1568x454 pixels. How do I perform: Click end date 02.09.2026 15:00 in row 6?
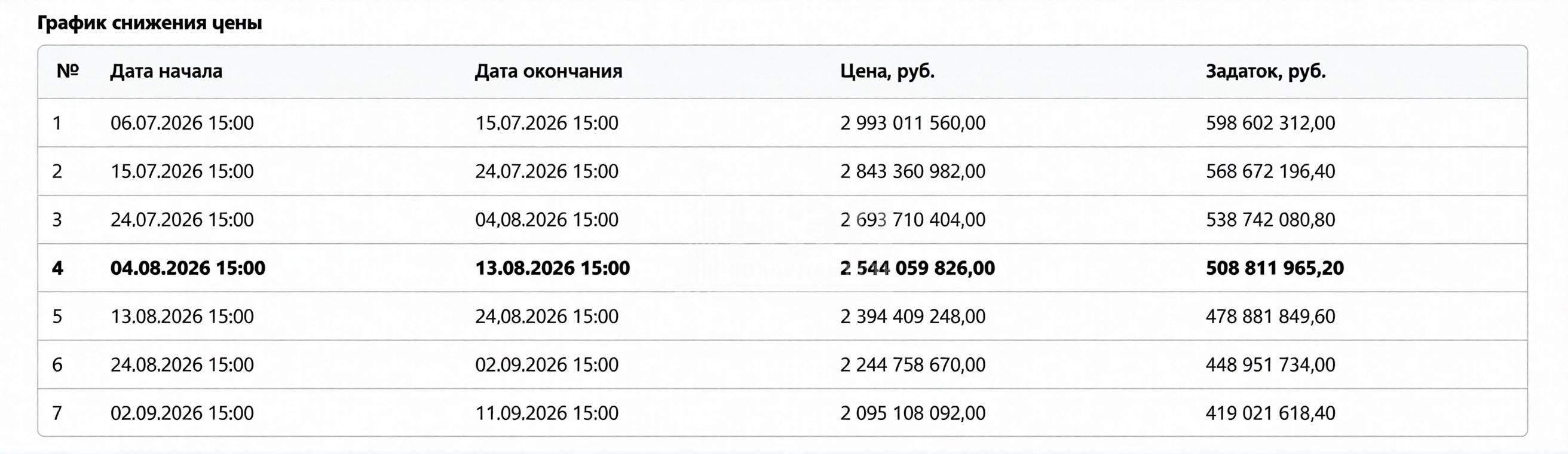pos(547,364)
